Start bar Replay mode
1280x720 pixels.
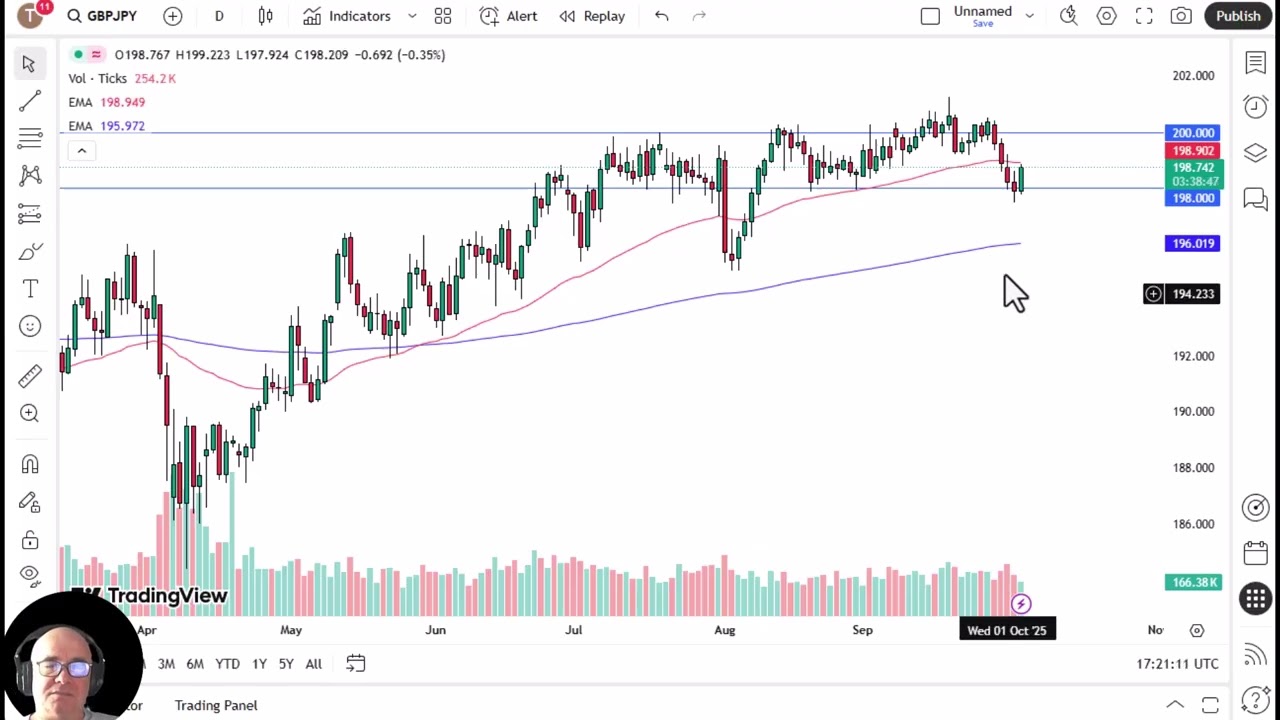592,16
